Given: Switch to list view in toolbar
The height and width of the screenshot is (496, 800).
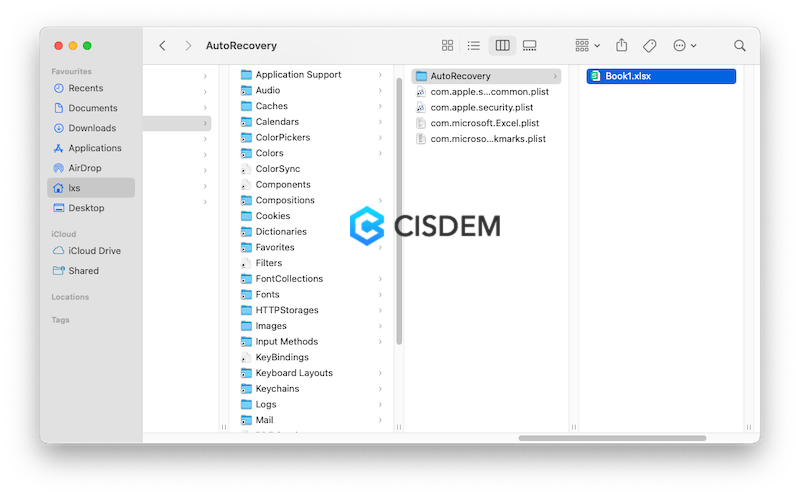Looking at the screenshot, I should click(474, 46).
